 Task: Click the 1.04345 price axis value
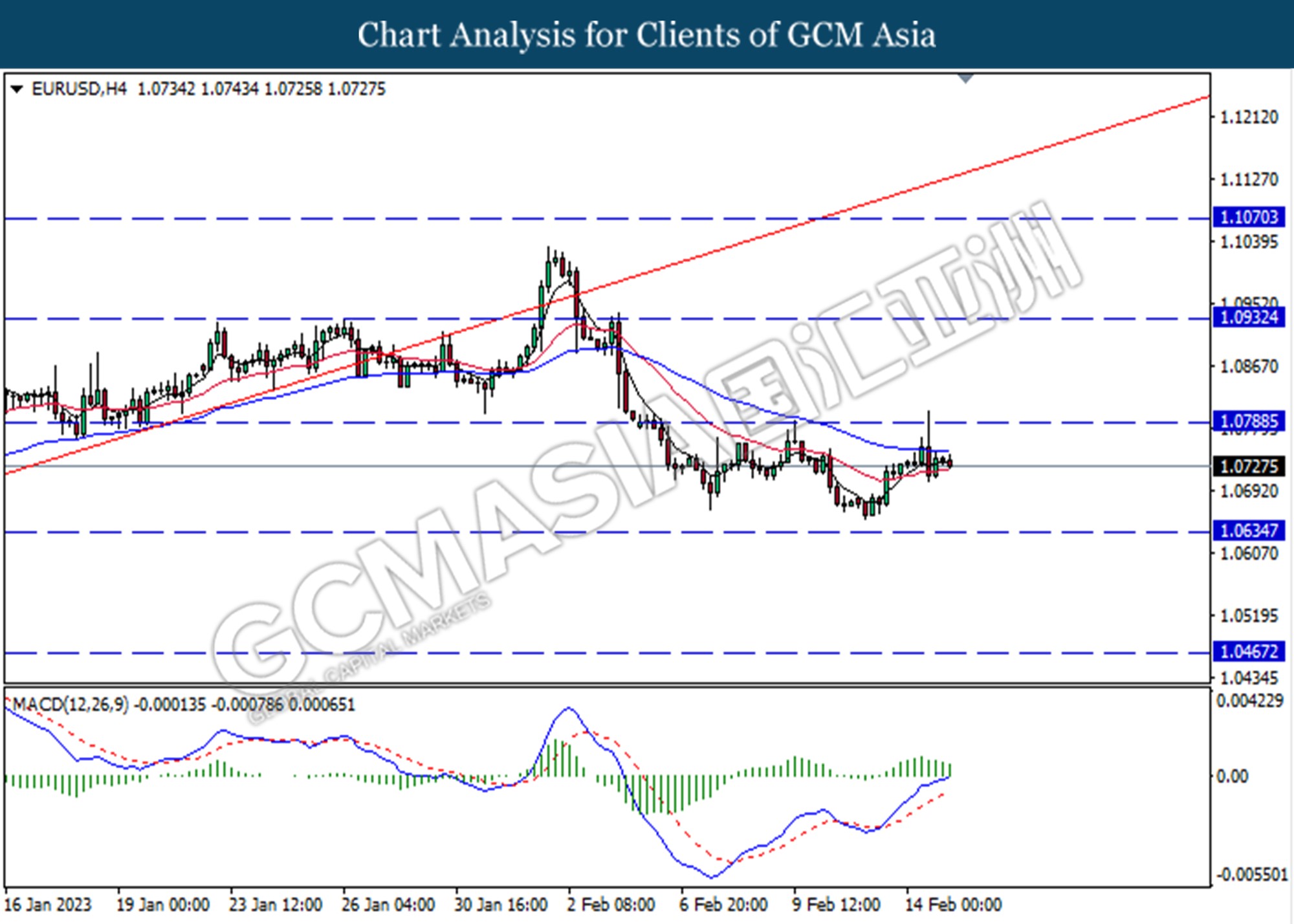[1249, 678]
